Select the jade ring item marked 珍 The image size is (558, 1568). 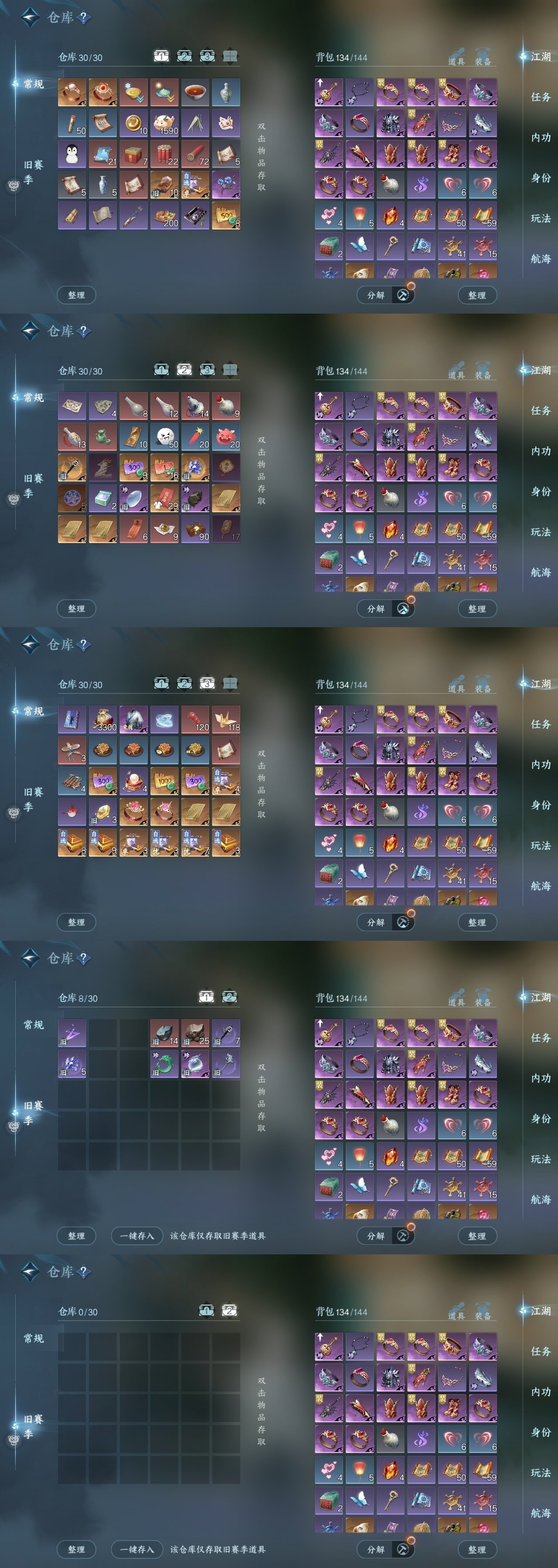(164, 1064)
